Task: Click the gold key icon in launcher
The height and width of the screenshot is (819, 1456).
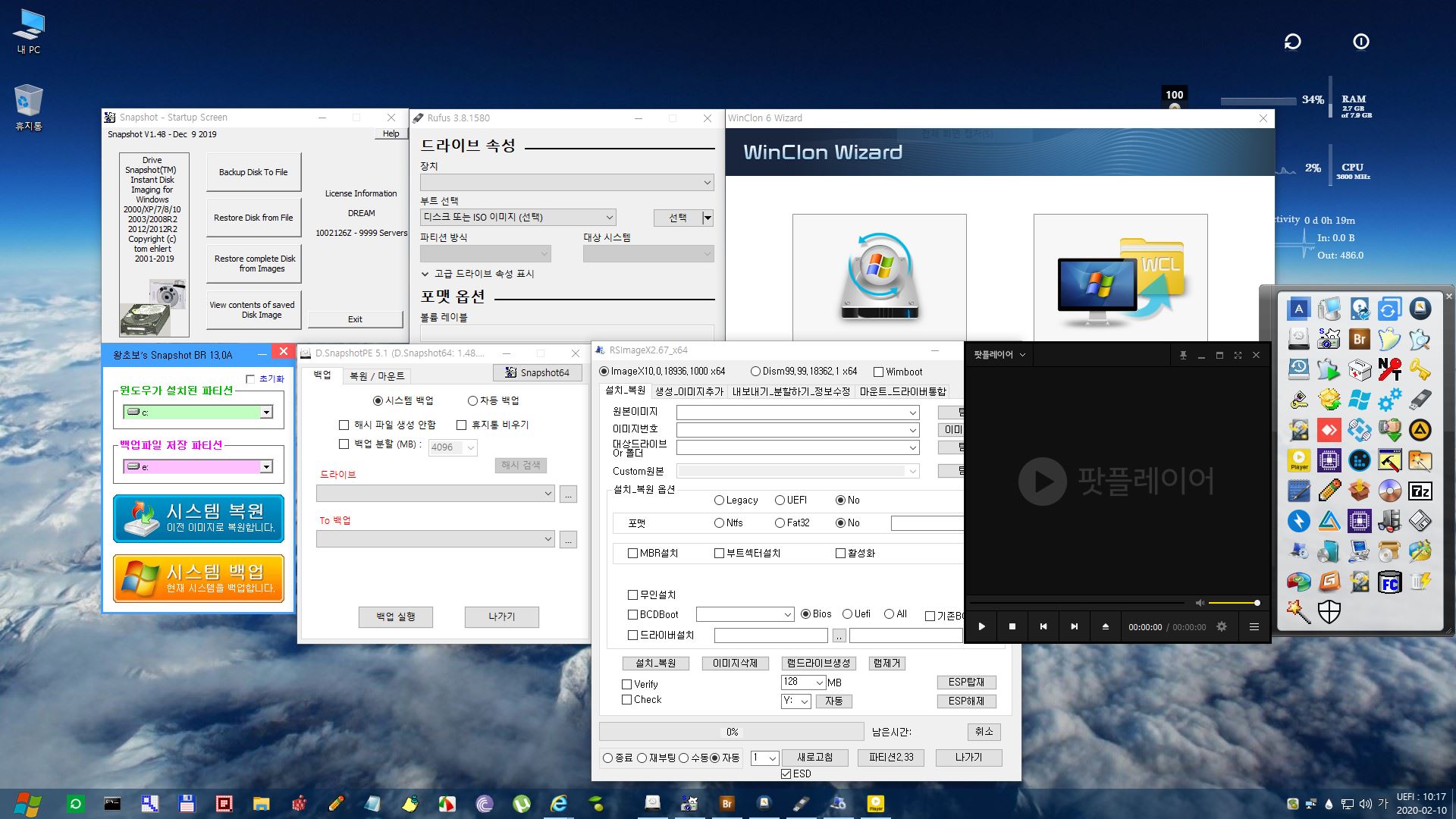Action: pyautogui.click(x=1420, y=369)
